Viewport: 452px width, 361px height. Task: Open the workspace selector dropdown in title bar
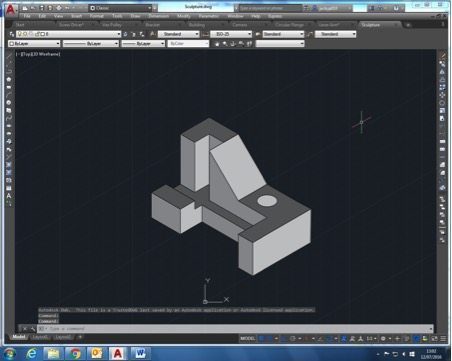tap(121, 8)
